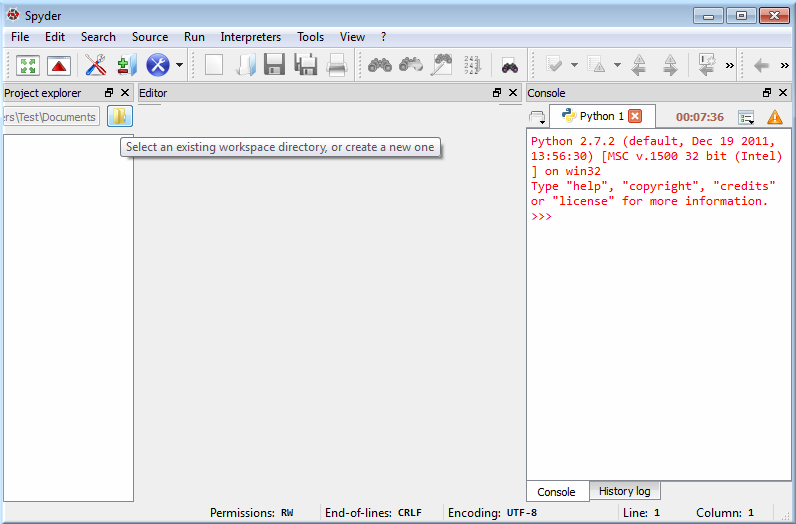The image size is (796, 524).
Task: Toggle fullscreen mode red triangle icon
Action: click(59, 66)
